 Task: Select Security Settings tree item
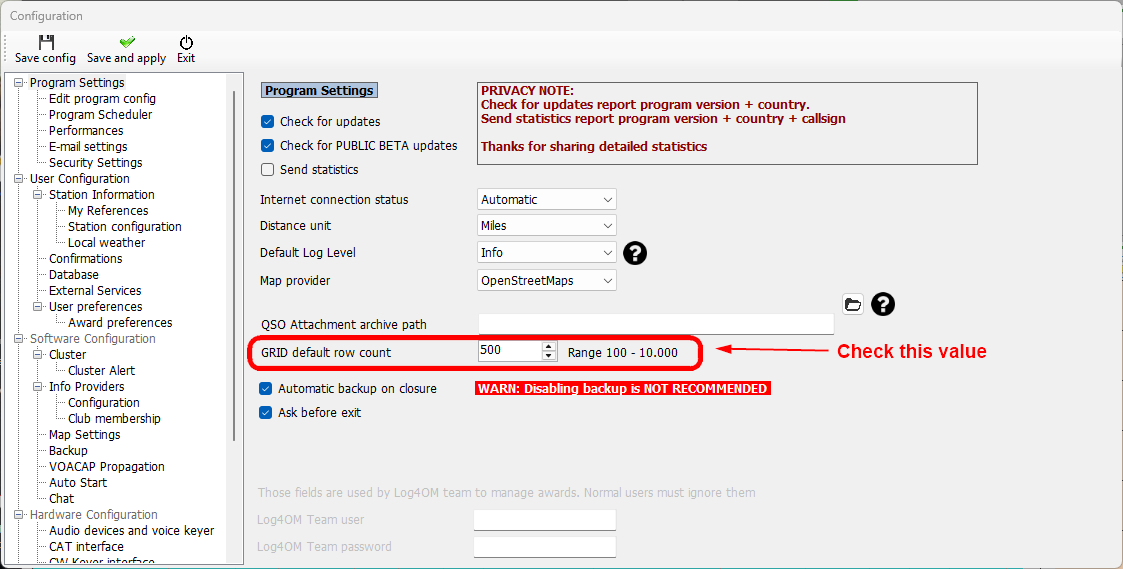click(x=95, y=163)
